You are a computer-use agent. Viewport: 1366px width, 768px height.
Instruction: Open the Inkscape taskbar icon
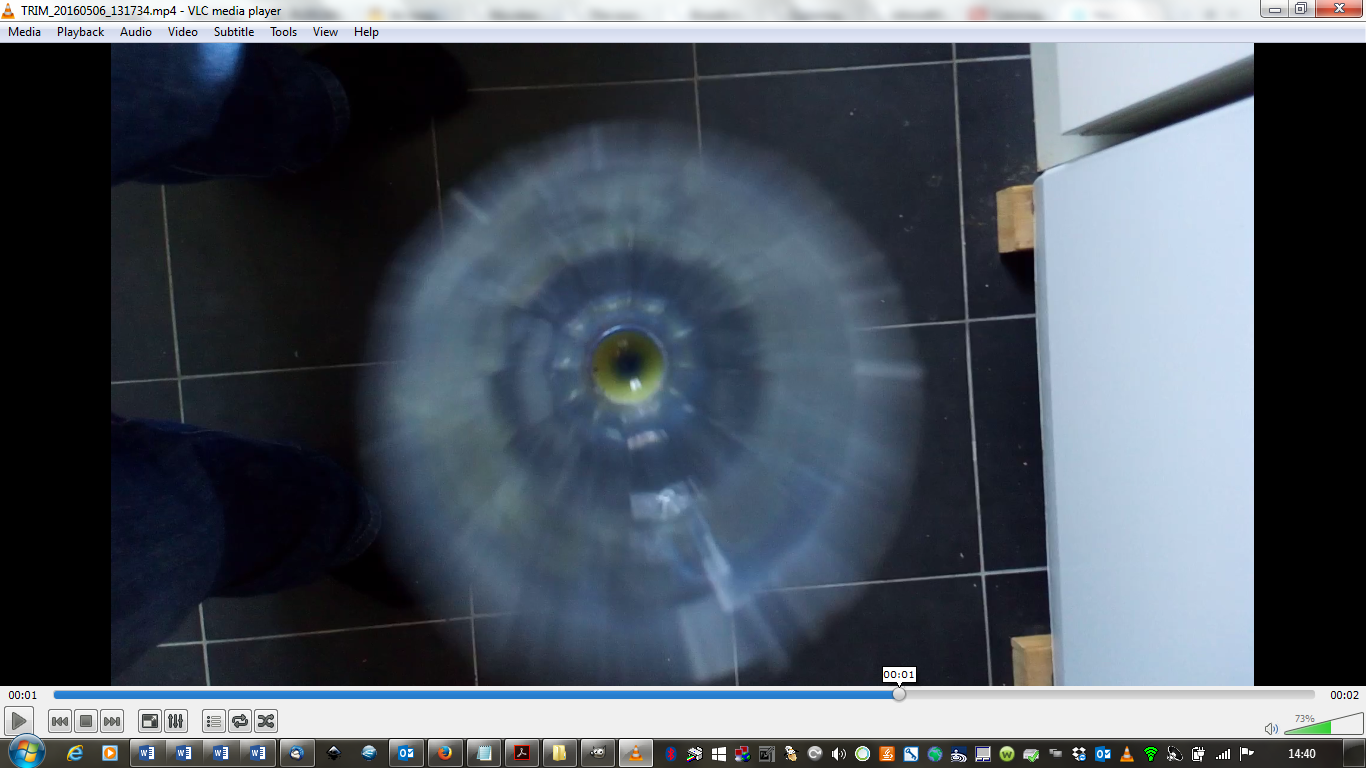(x=334, y=753)
